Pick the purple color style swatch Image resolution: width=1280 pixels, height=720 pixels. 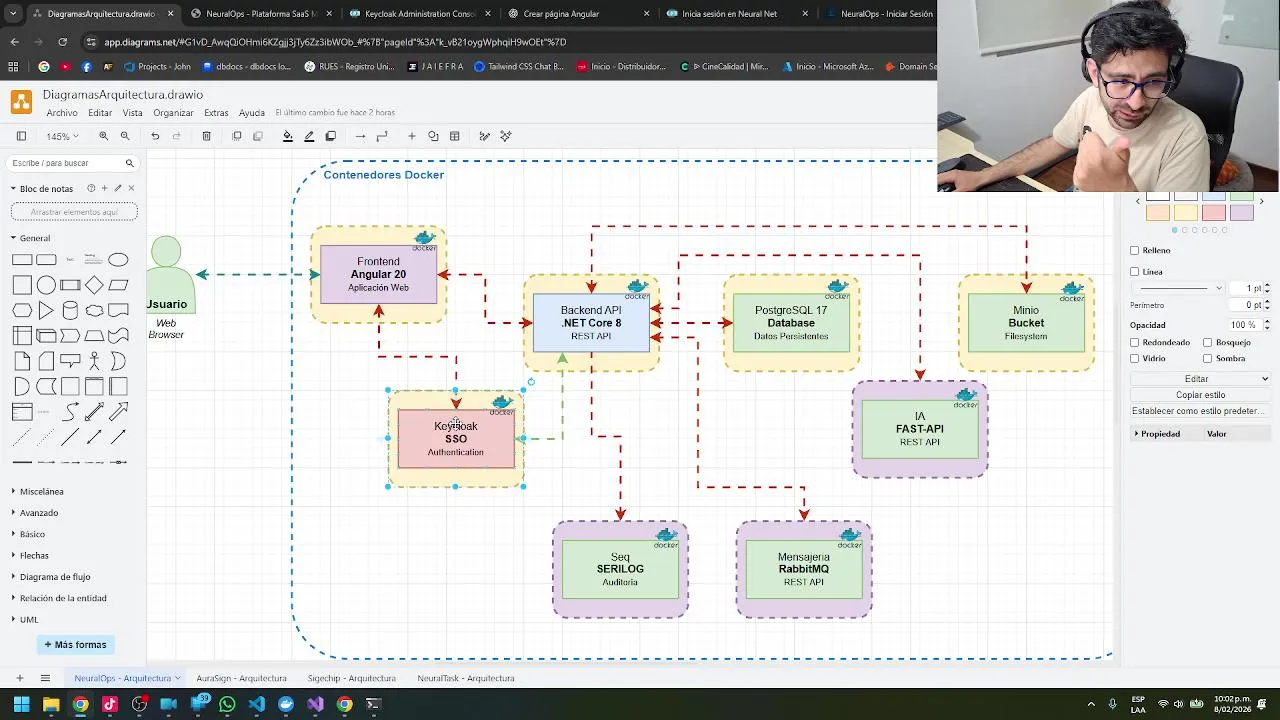click(1242, 212)
